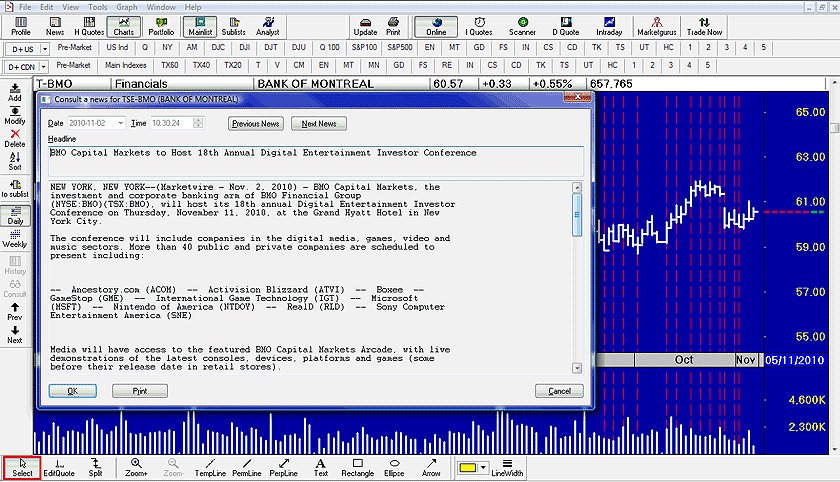Click the Add icon in left sidebar
840x482 pixels.
click(15, 92)
